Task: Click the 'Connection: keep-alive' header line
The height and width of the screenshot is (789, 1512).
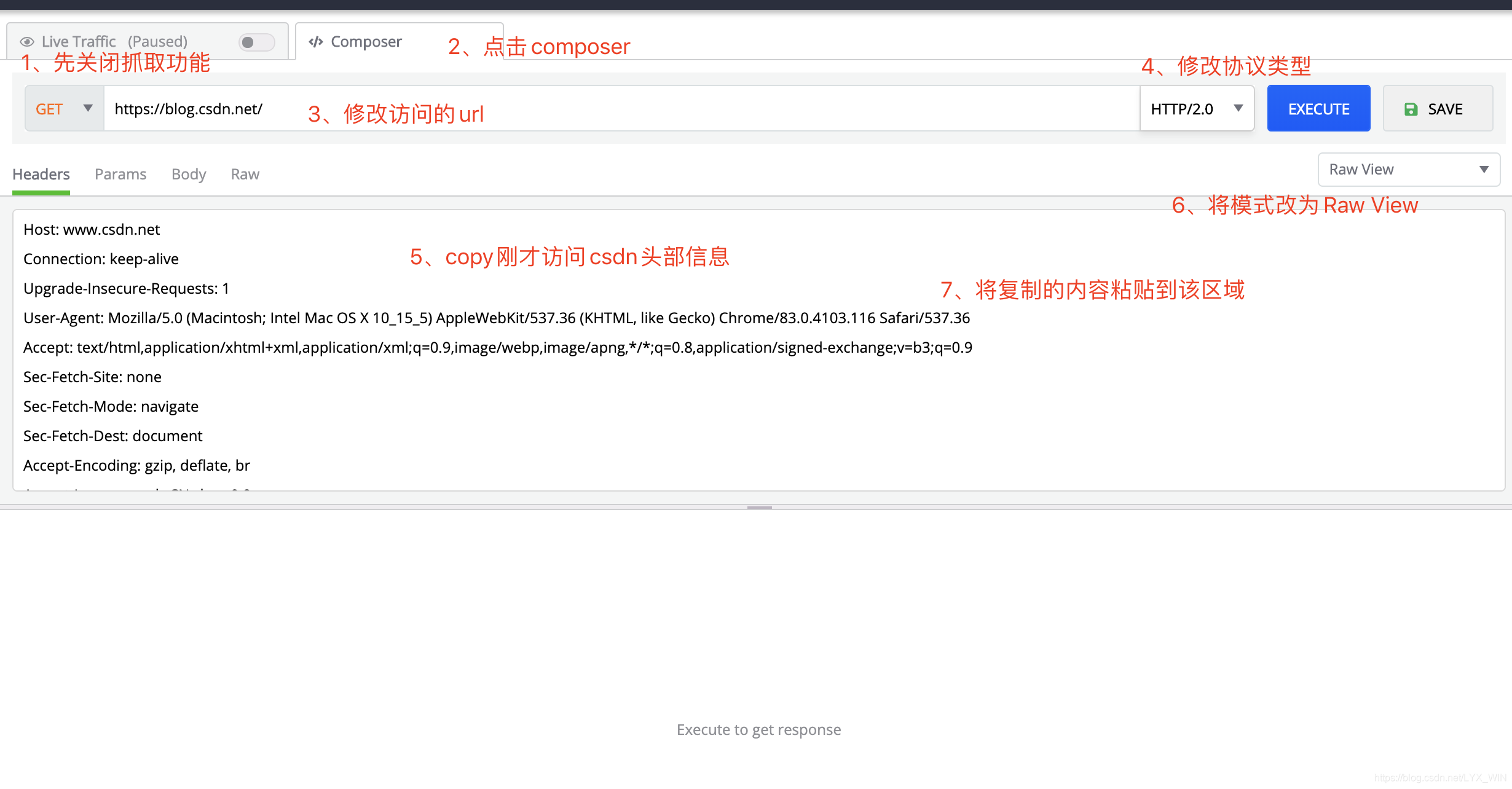Action: pos(101,259)
